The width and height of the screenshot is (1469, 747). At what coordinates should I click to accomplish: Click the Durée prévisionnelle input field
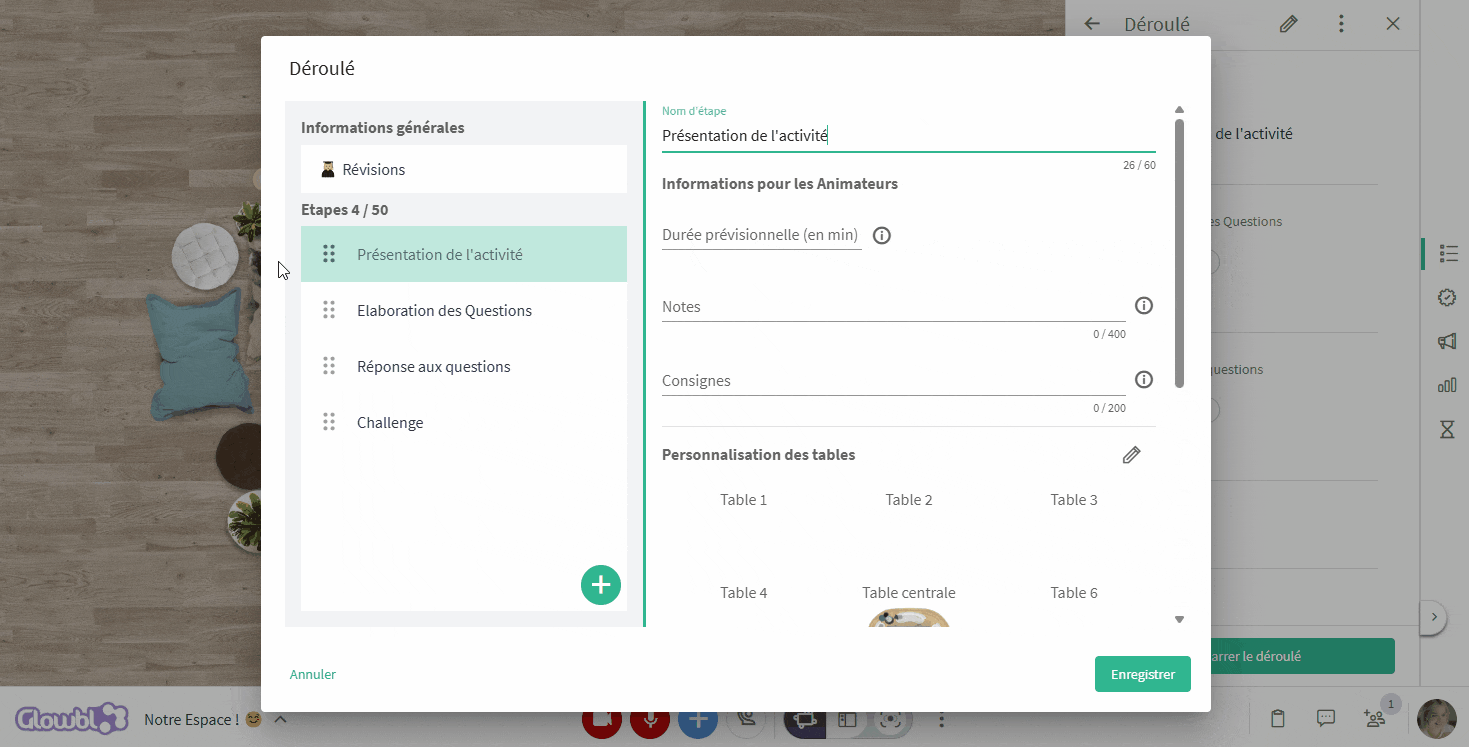click(762, 235)
